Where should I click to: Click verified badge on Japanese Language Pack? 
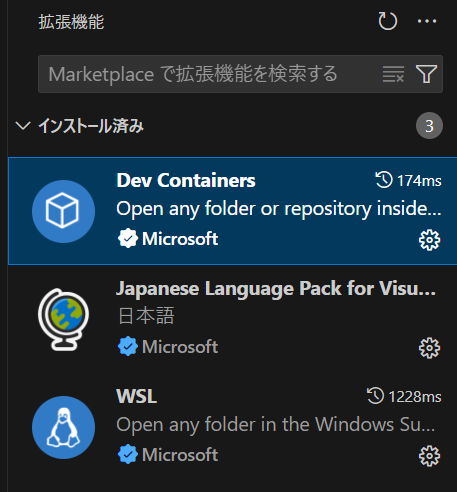tap(128, 347)
